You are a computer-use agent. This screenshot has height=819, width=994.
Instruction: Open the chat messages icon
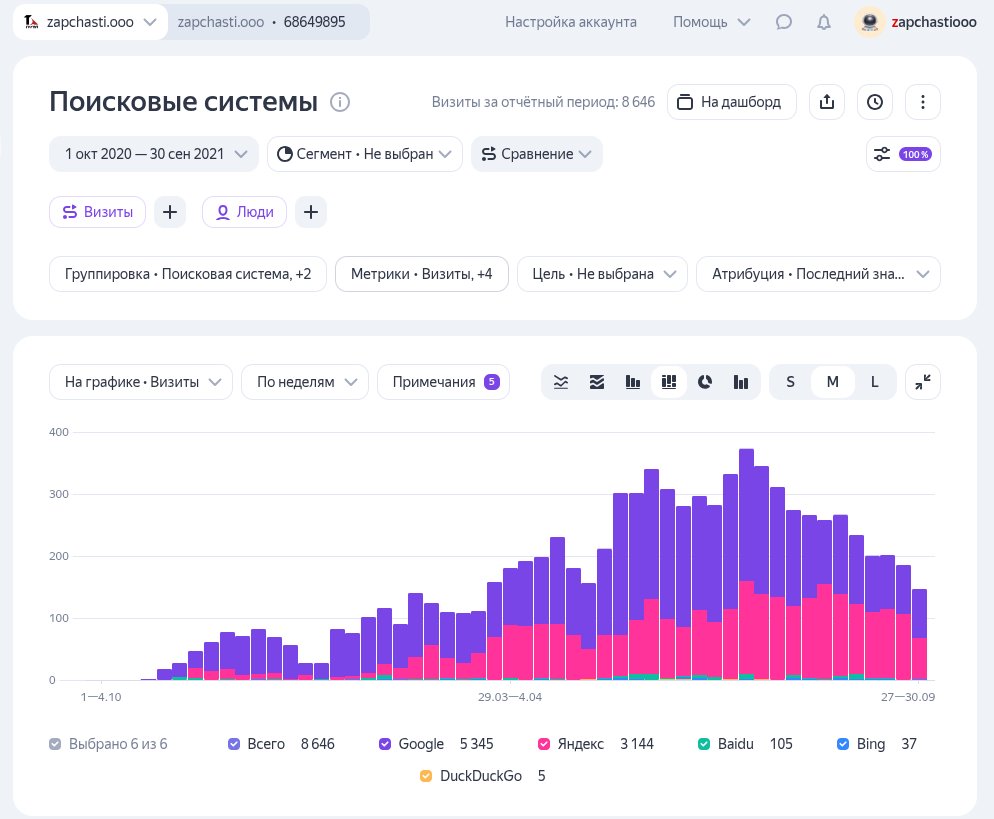point(785,22)
